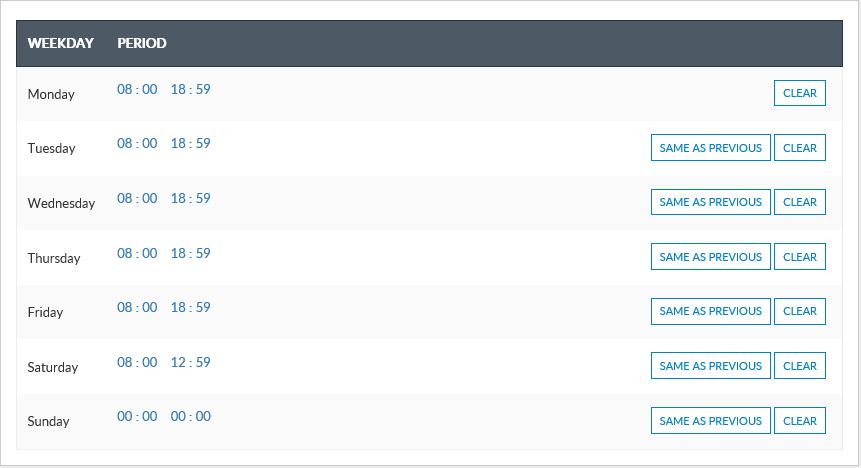
Task: Clear the Monday period
Action: (x=799, y=93)
